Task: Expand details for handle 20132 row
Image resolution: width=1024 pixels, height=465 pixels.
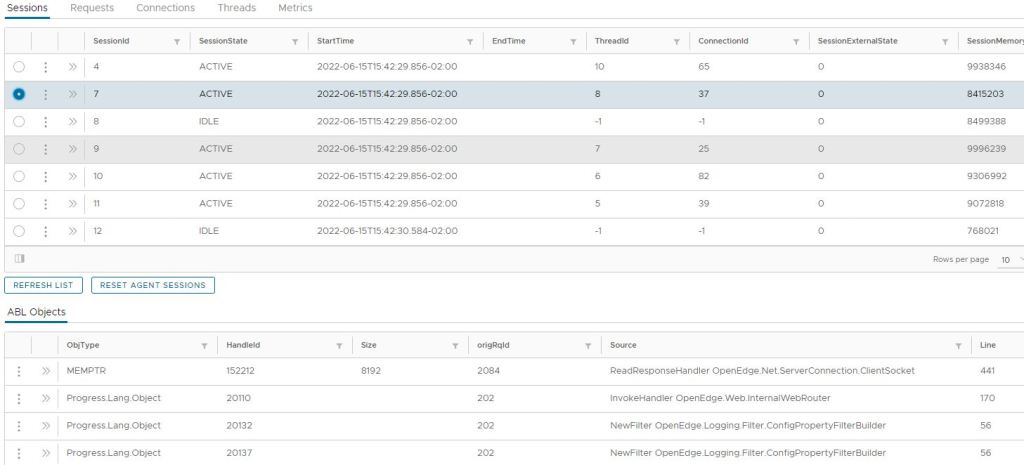Action: (x=45, y=426)
